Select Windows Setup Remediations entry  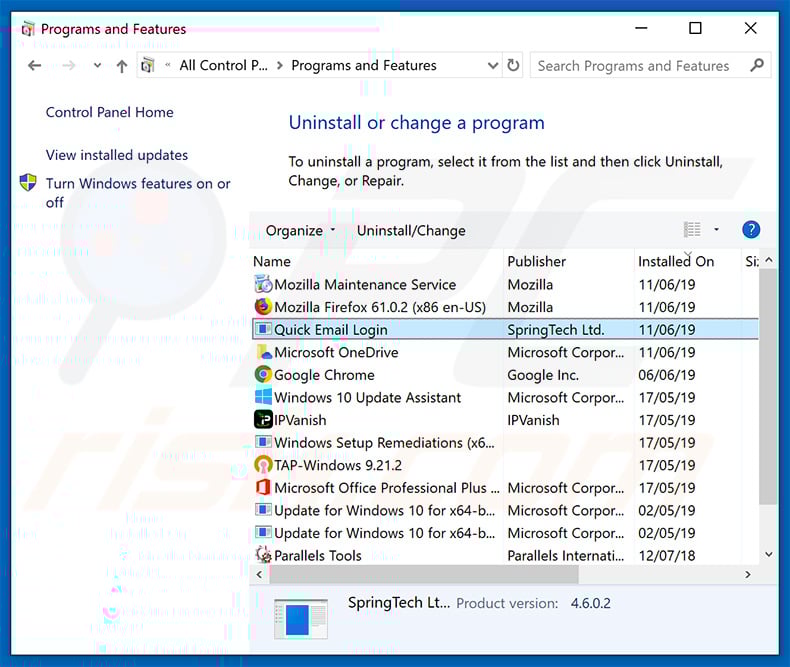coord(384,443)
